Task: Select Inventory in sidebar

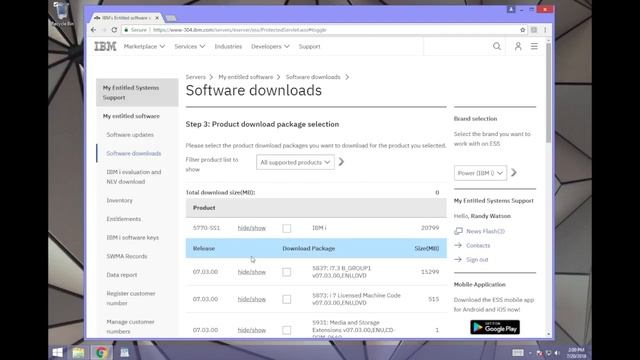Action: pyautogui.click(x=120, y=200)
